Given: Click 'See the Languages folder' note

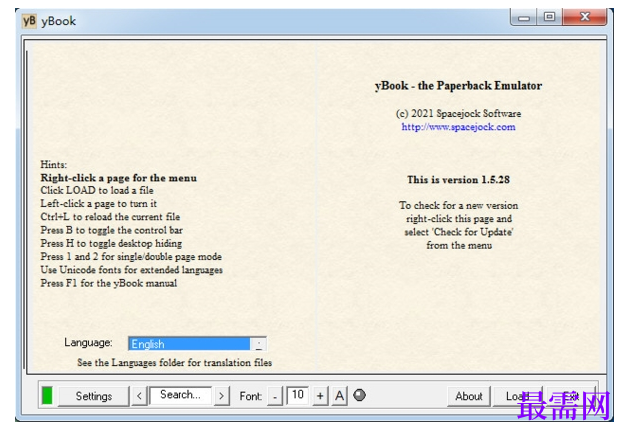Looking at the screenshot, I should coord(174,363).
